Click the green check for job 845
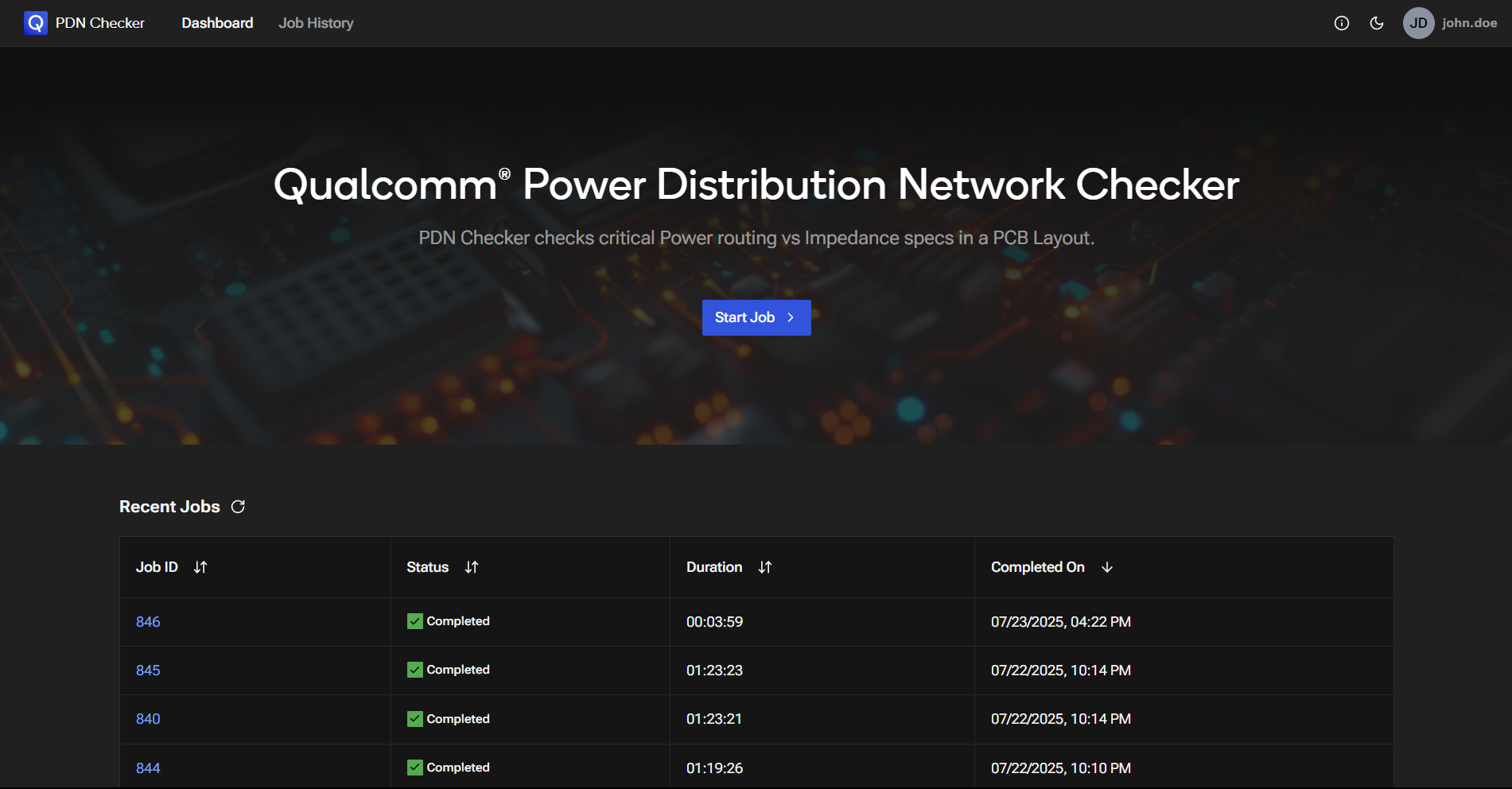The width and height of the screenshot is (1512, 789). [x=415, y=670]
